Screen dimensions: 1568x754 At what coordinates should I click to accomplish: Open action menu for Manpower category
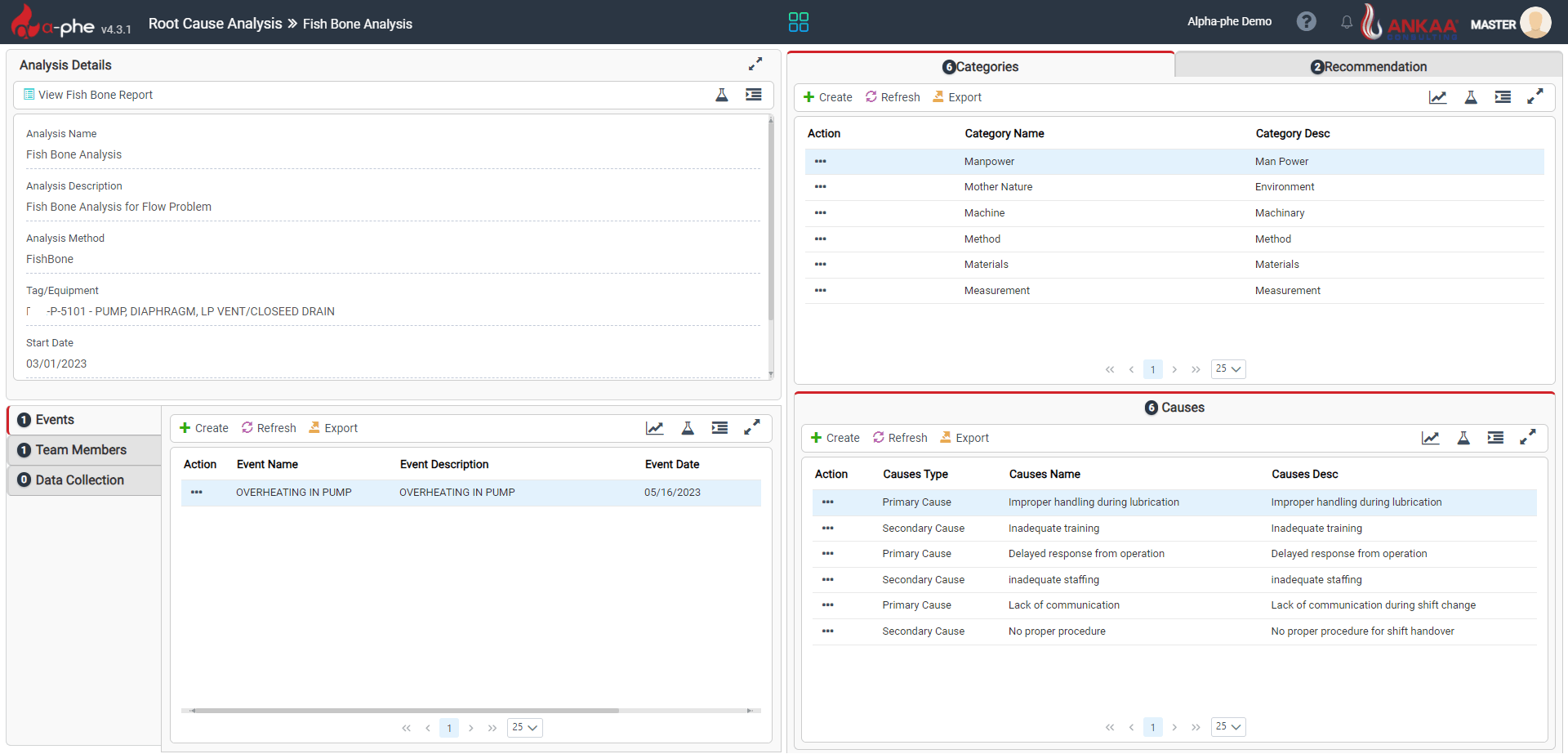click(821, 162)
